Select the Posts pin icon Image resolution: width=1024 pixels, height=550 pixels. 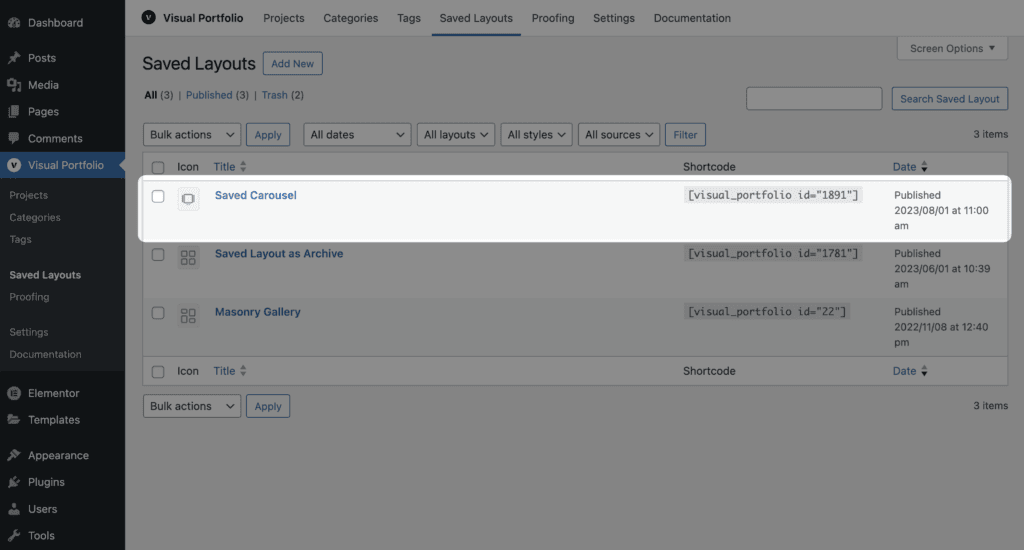coord(14,58)
